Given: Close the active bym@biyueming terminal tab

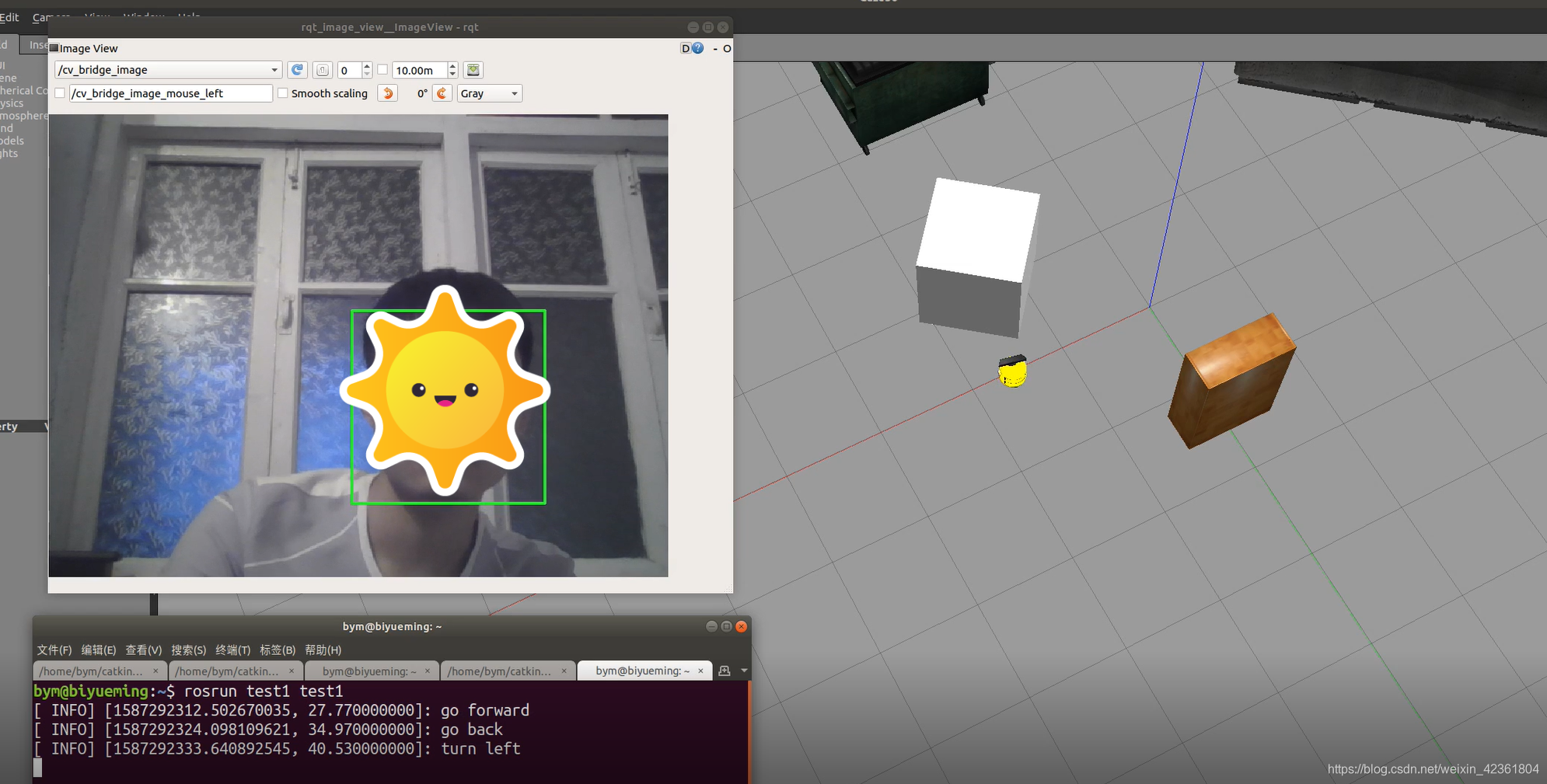Looking at the screenshot, I should [700, 671].
